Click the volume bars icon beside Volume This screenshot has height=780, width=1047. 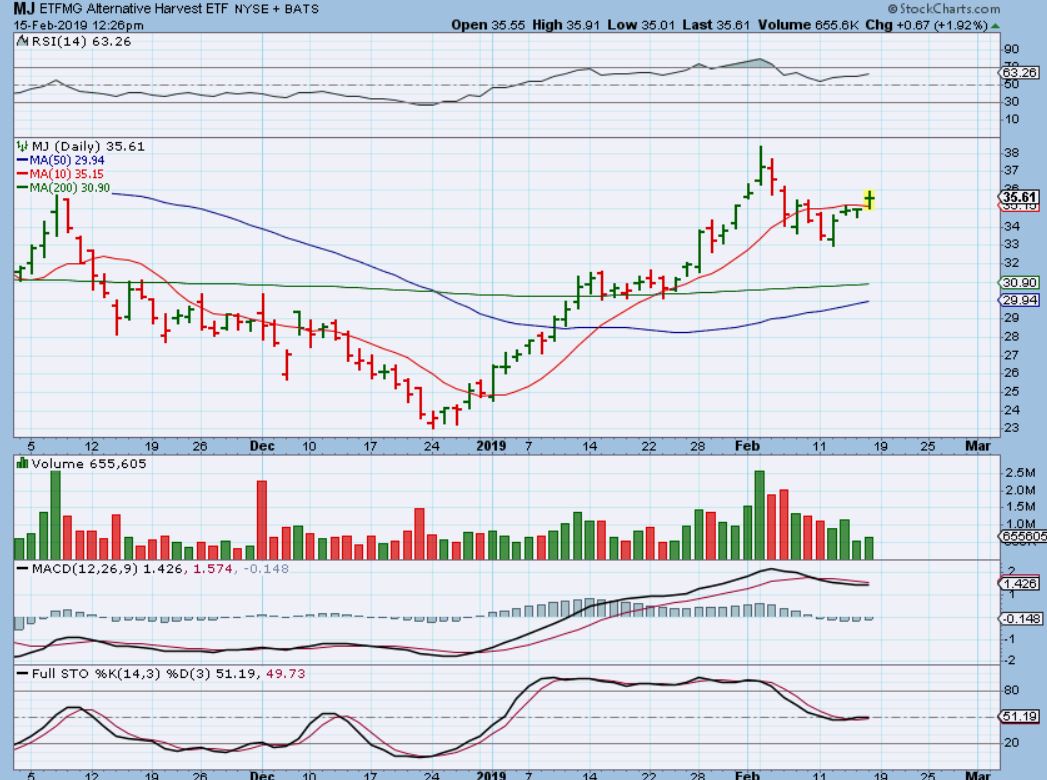[22, 463]
